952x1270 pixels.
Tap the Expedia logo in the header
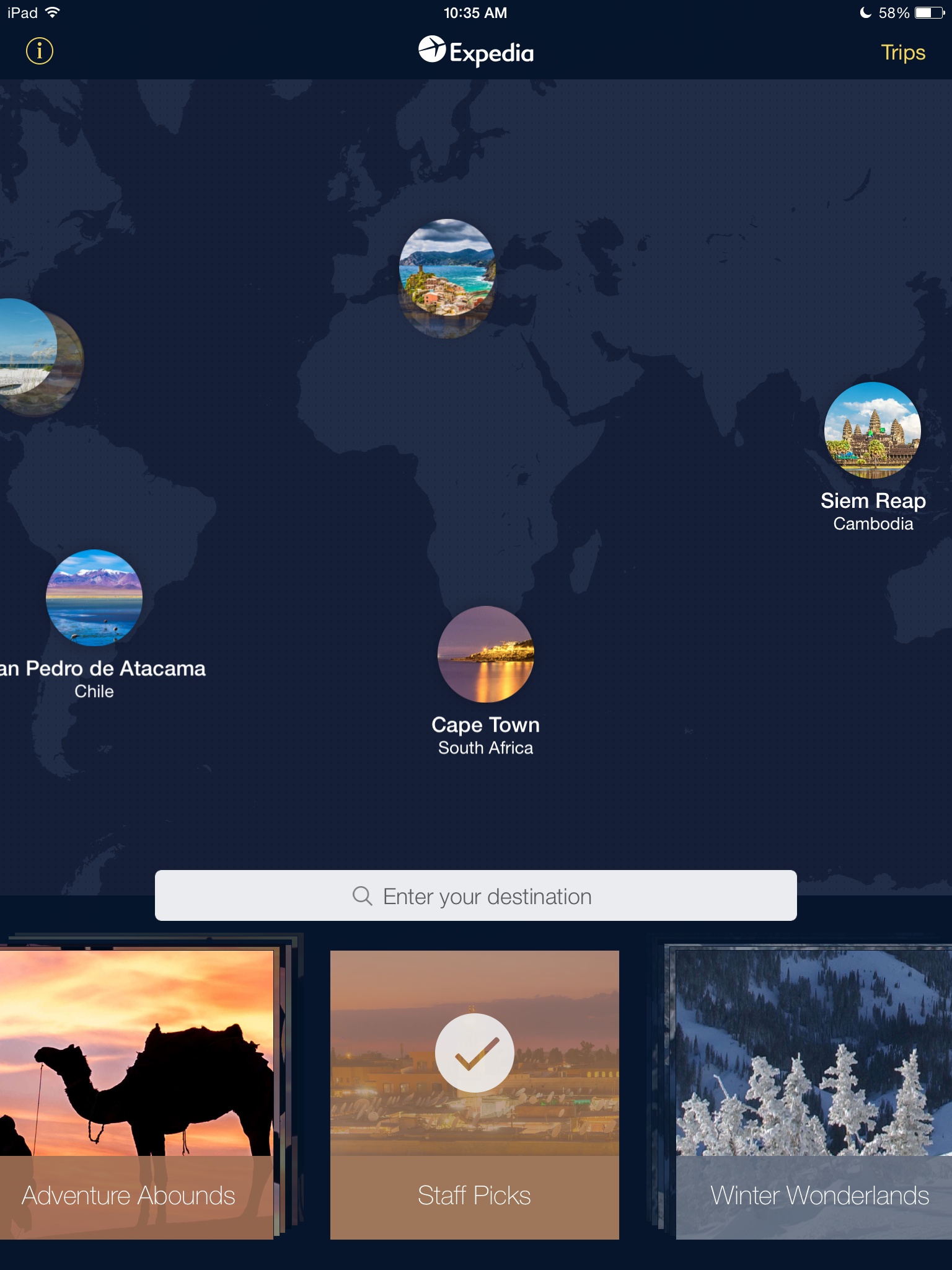475,51
